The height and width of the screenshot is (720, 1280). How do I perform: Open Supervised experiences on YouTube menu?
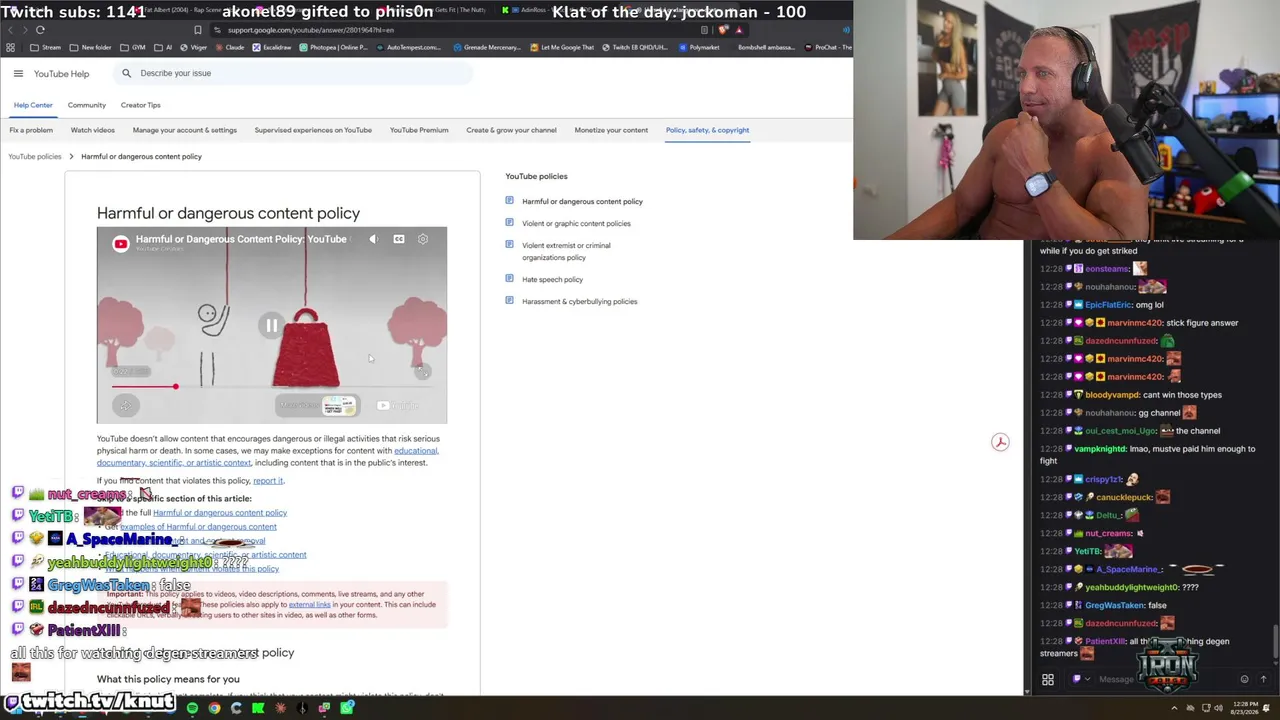[x=313, y=130]
